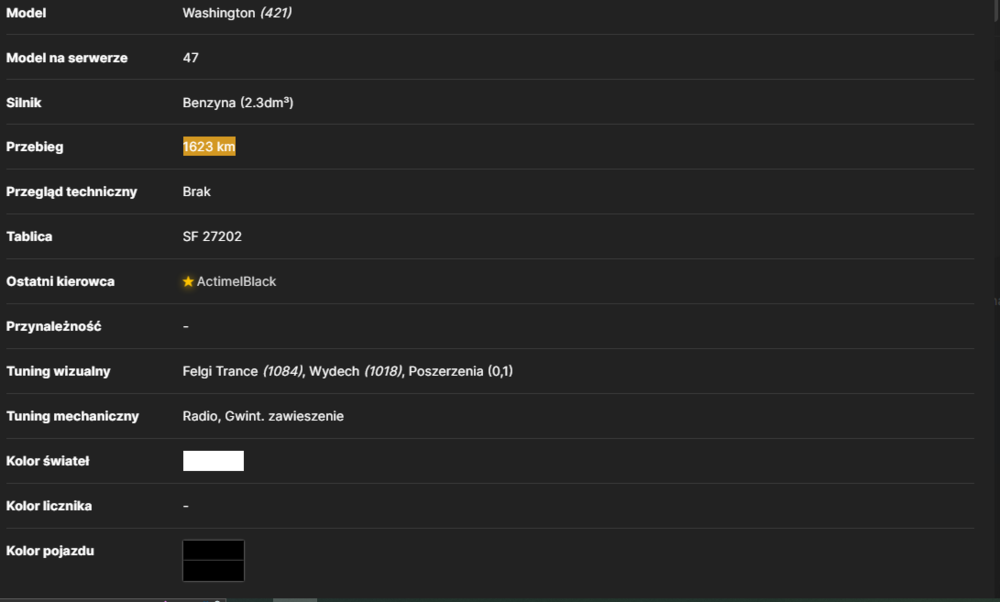Click the Silnik row label
The height and width of the screenshot is (602, 1000).
pyautogui.click(x=24, y=102)
